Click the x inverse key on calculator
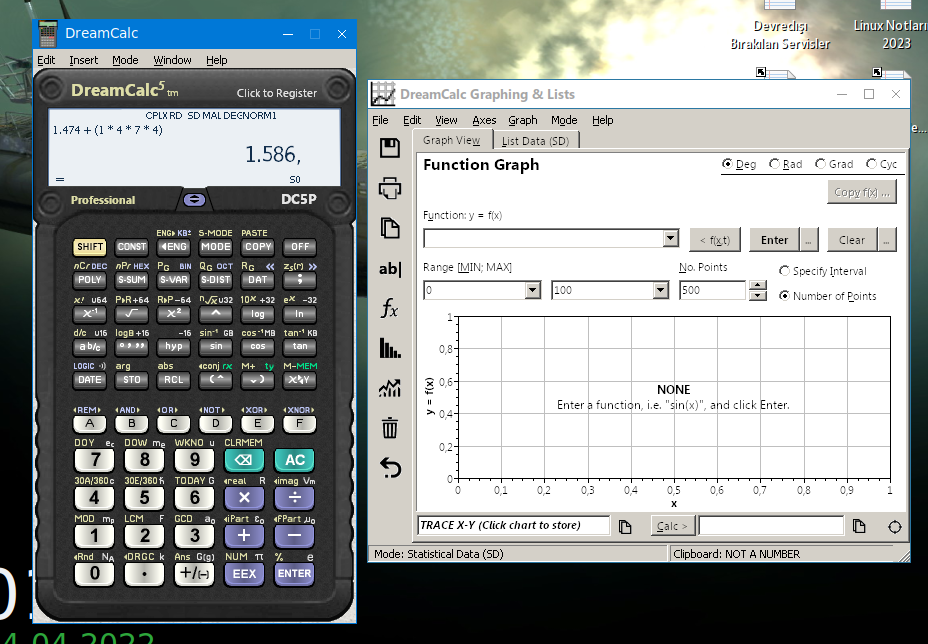The width and height of the screenshot is (928, 644). (x=89, y=313)
